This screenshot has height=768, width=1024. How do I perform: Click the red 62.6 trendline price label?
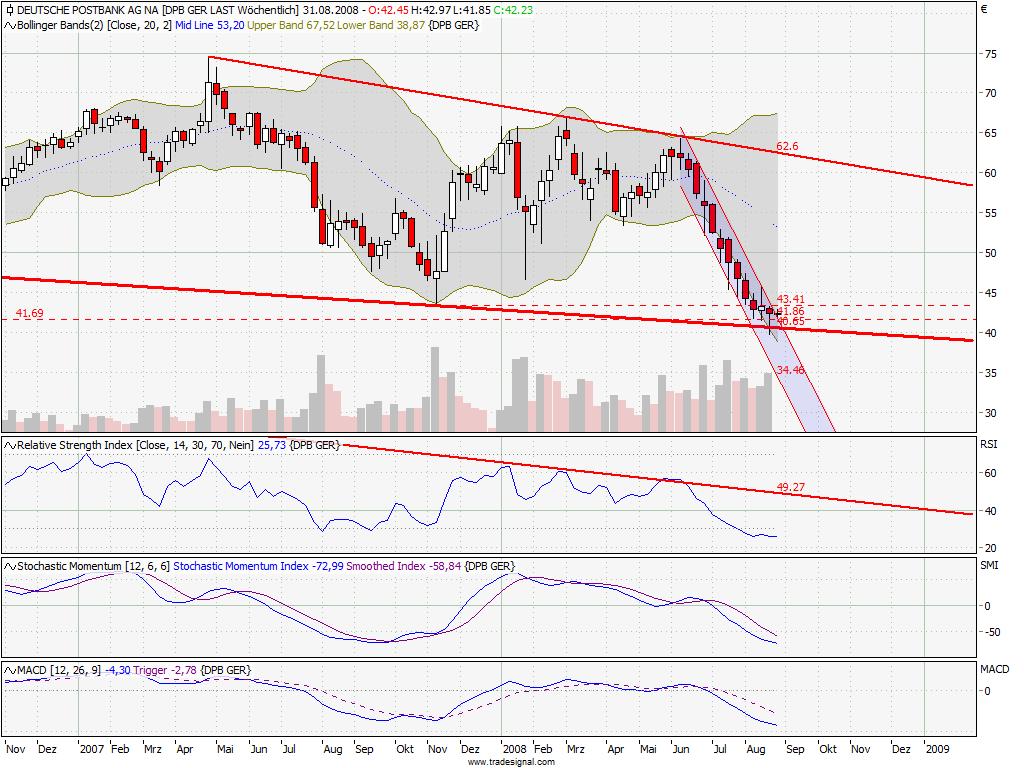click(x=785, y=146)
